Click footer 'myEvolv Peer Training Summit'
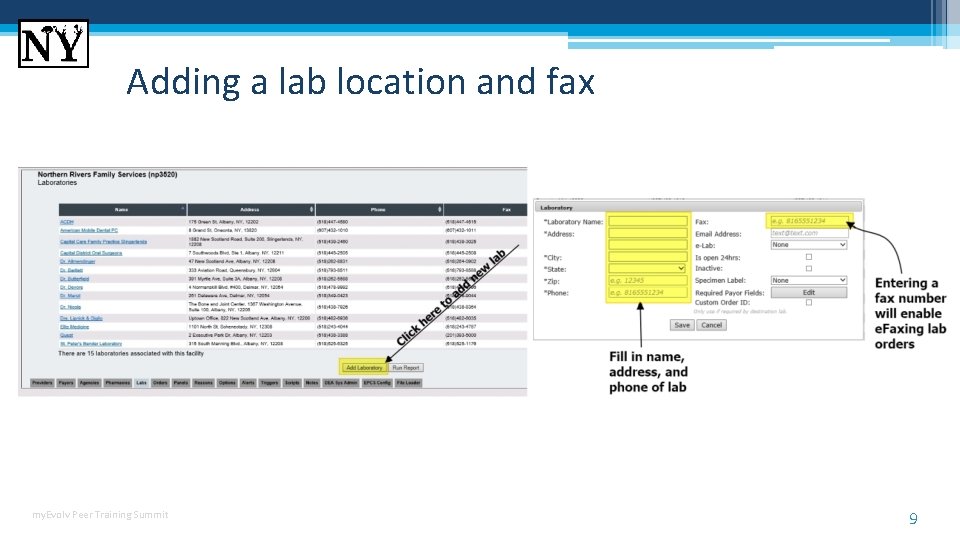 point(100,515)
